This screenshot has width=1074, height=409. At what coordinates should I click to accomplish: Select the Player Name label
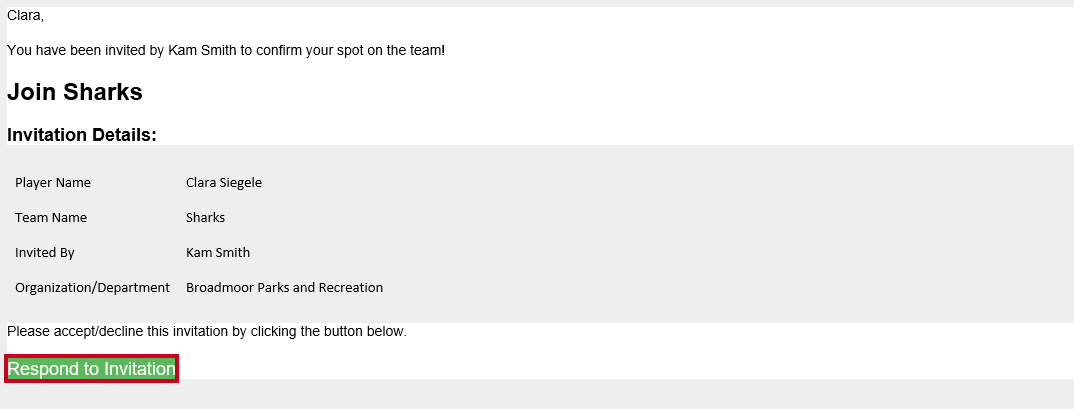pos(53,183)
